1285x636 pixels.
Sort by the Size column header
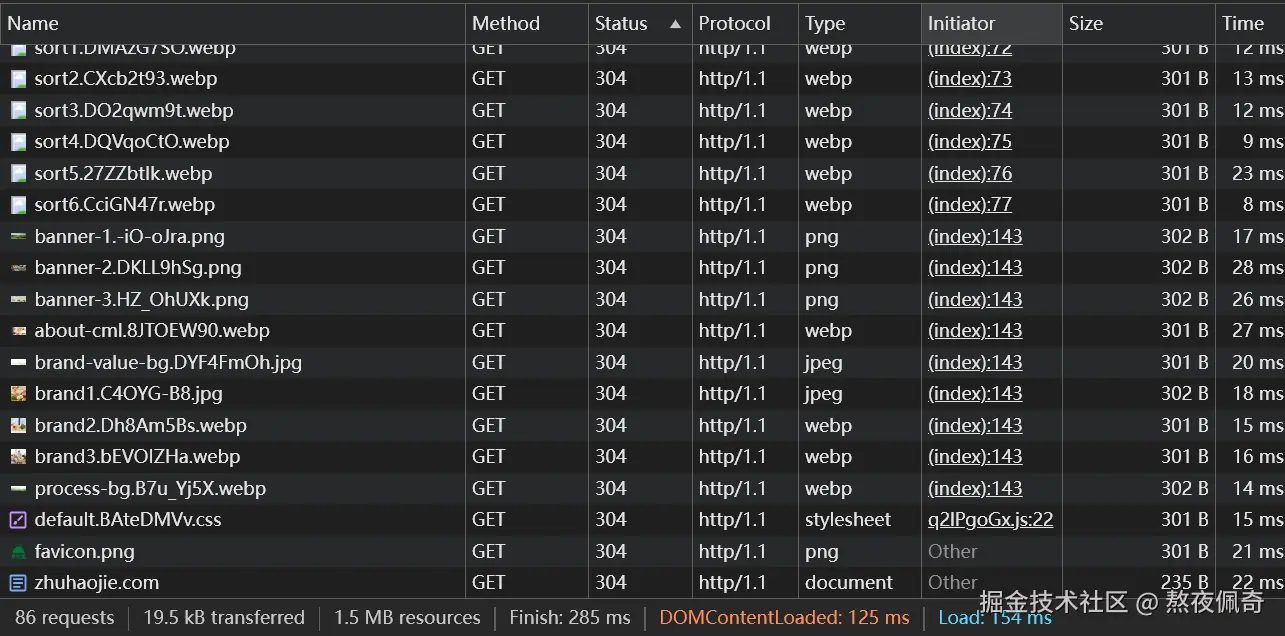click(1085, 23)
